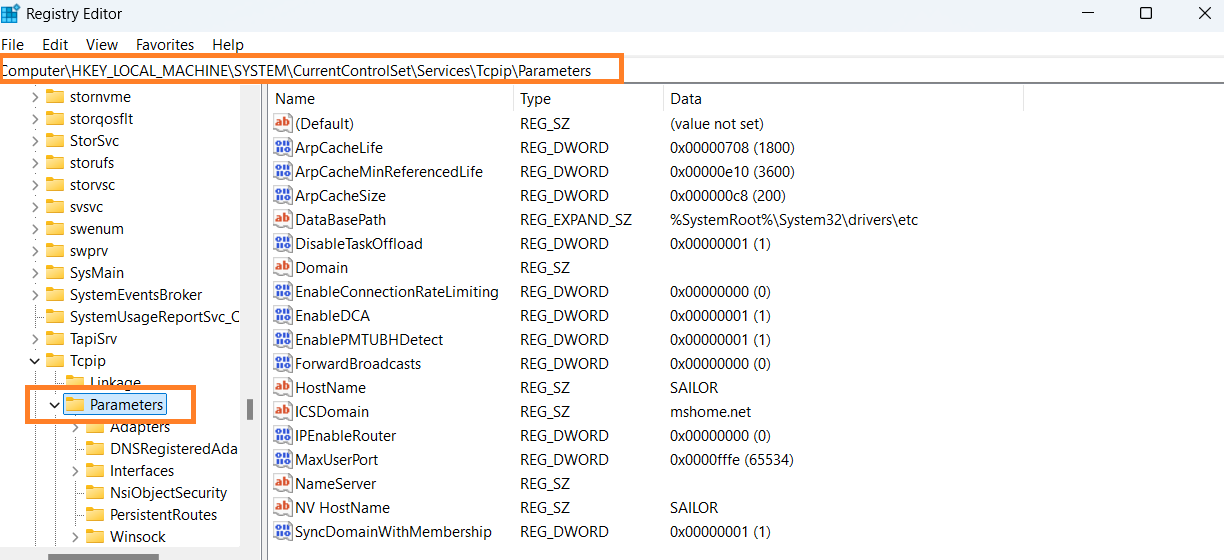Select the HostName string icon

(283, 388)
